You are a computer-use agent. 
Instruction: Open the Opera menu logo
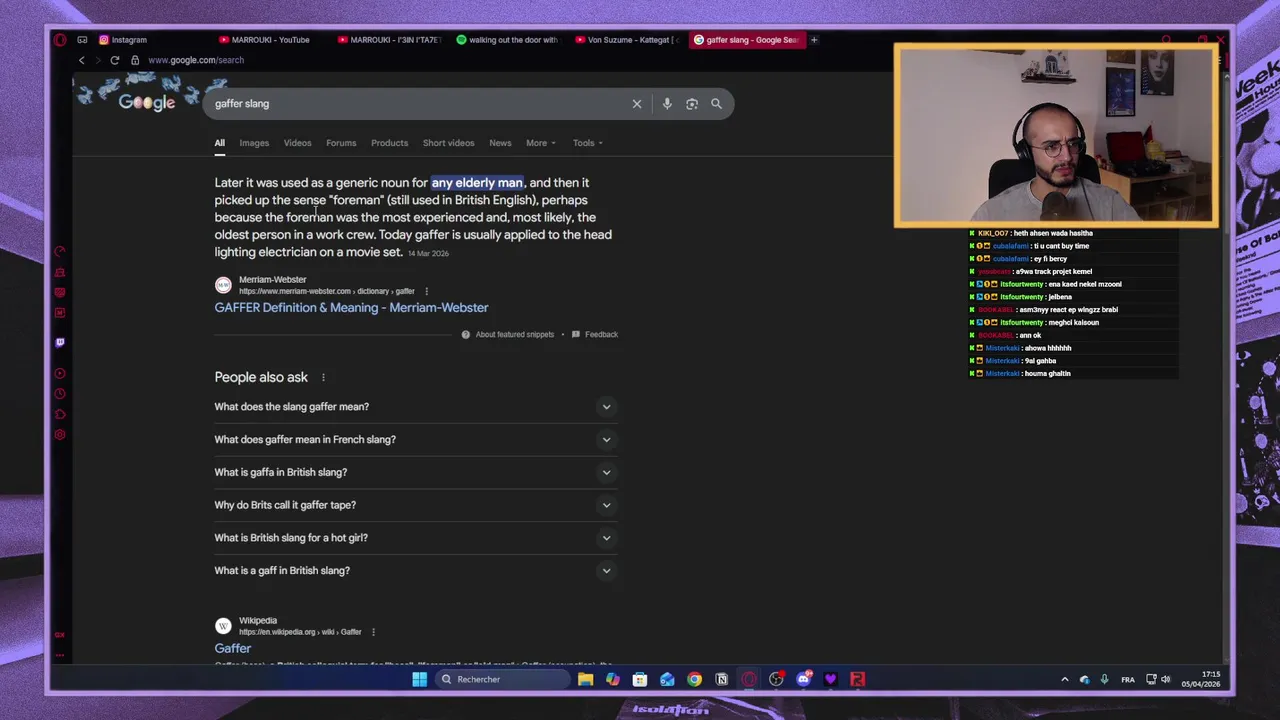click(x=60, y=40)
